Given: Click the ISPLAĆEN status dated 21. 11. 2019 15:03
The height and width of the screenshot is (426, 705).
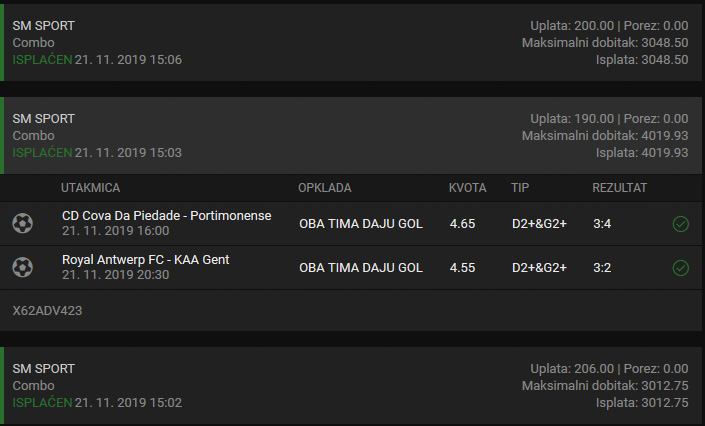Looking at the screenshot, I should tap(42, 153).
